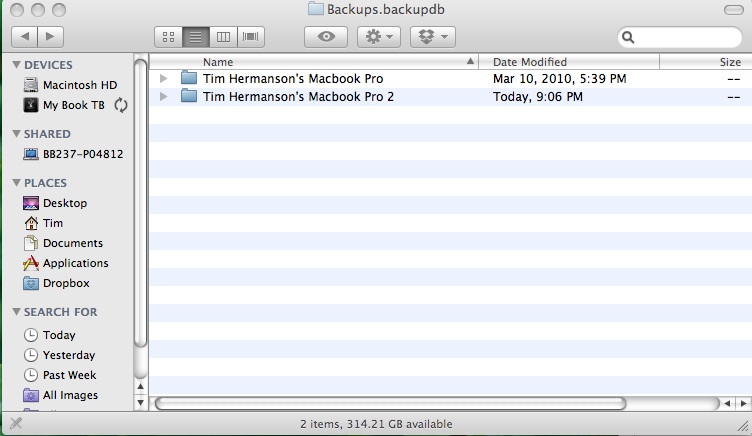Go back with the left arrow button
The image size is (752, 436).
24,36
